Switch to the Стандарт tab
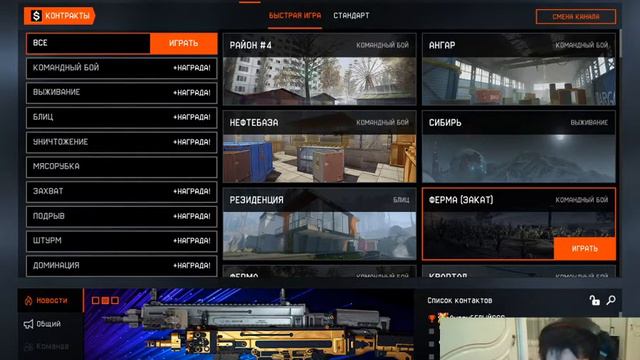 (351, 16)
